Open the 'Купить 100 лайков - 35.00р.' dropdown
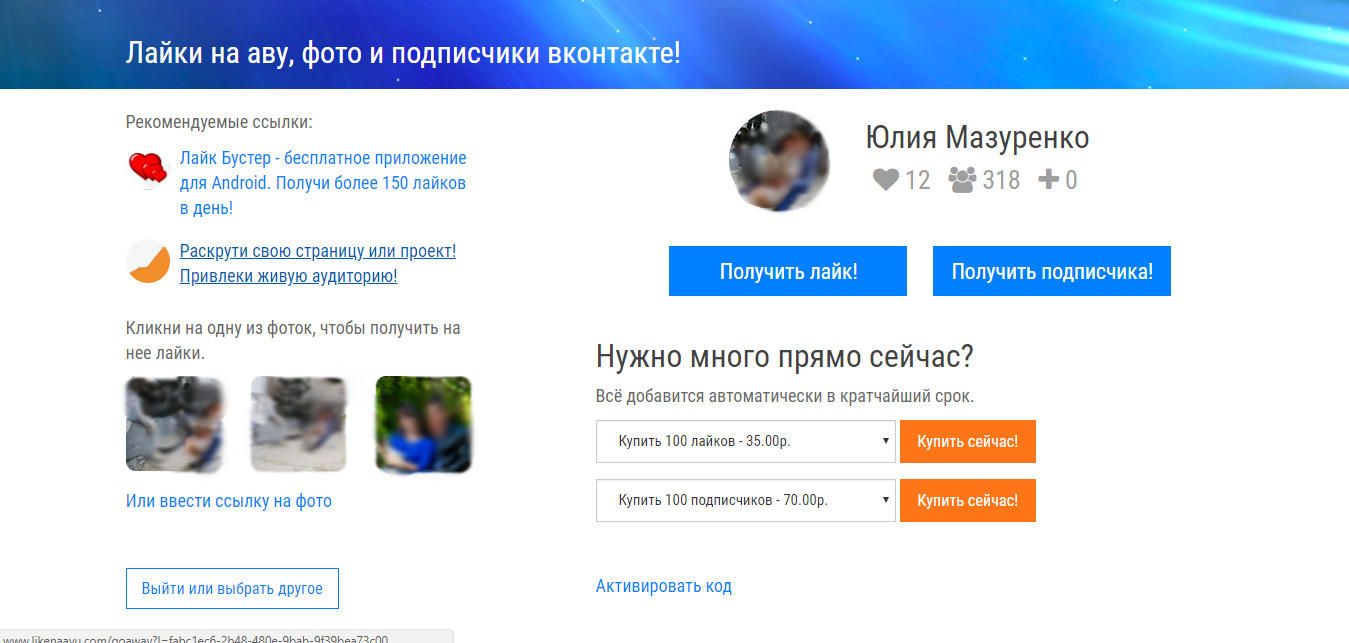The image size is (1349, 643). (x=745, y=441)
